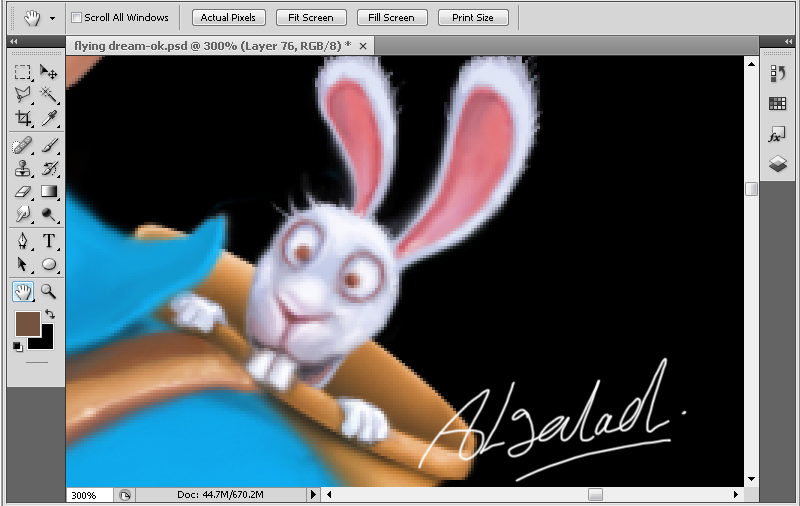Expand the right panel dock
The width and height of the screenshot is (800, 506).
[x=789, y=41]
